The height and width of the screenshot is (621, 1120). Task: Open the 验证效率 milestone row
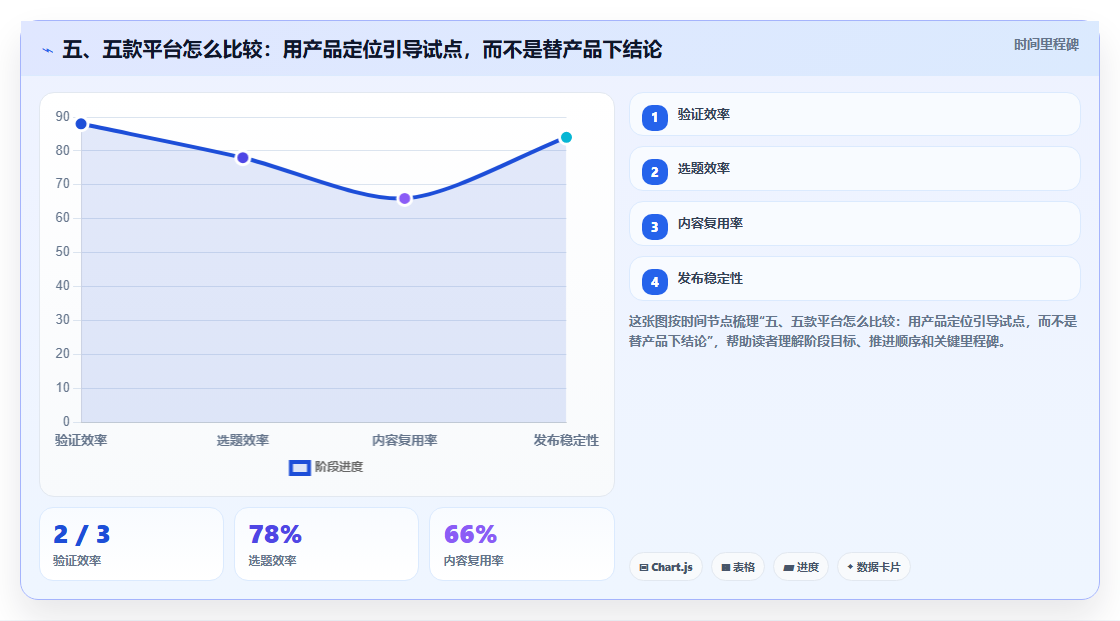click(x=854, y=114)
